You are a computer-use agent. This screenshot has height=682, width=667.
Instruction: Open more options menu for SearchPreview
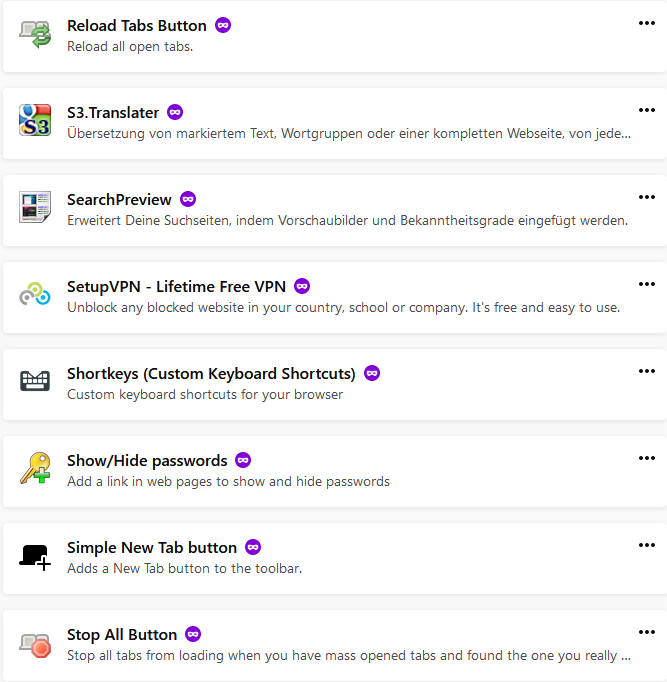pos(646,197)
